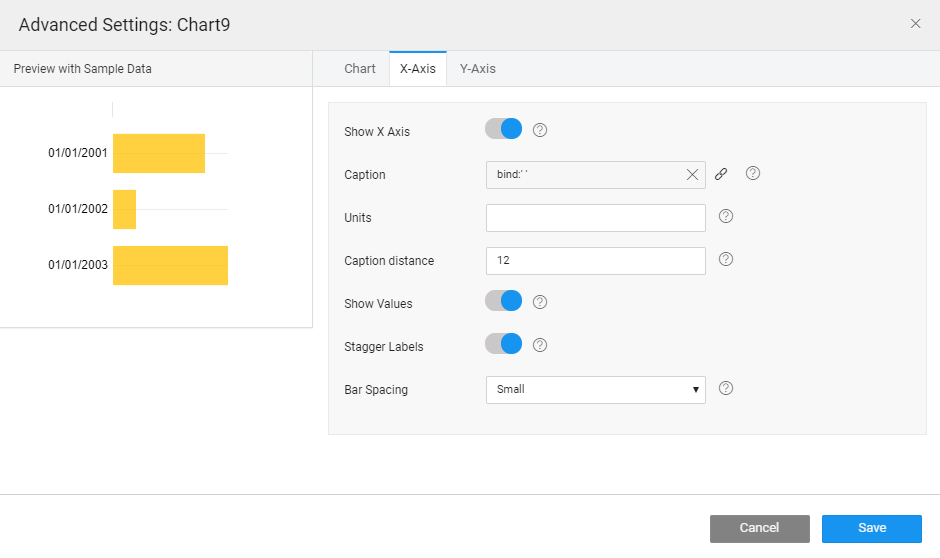Open help for Stagger Labels
The height and width of the screenshot is (558, 940).
pyautogui.click(x=540, y=345)
